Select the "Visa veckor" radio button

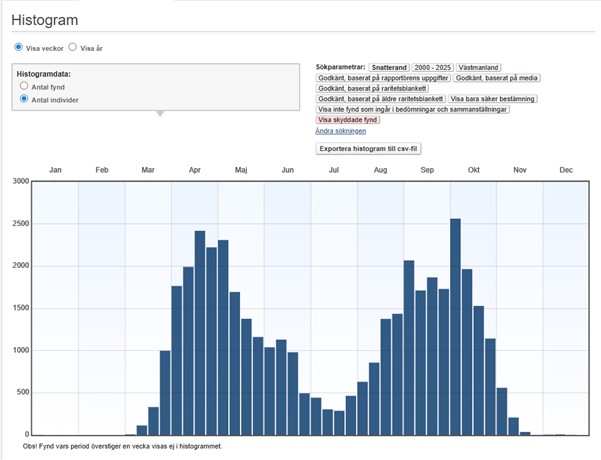coord(18,47)
